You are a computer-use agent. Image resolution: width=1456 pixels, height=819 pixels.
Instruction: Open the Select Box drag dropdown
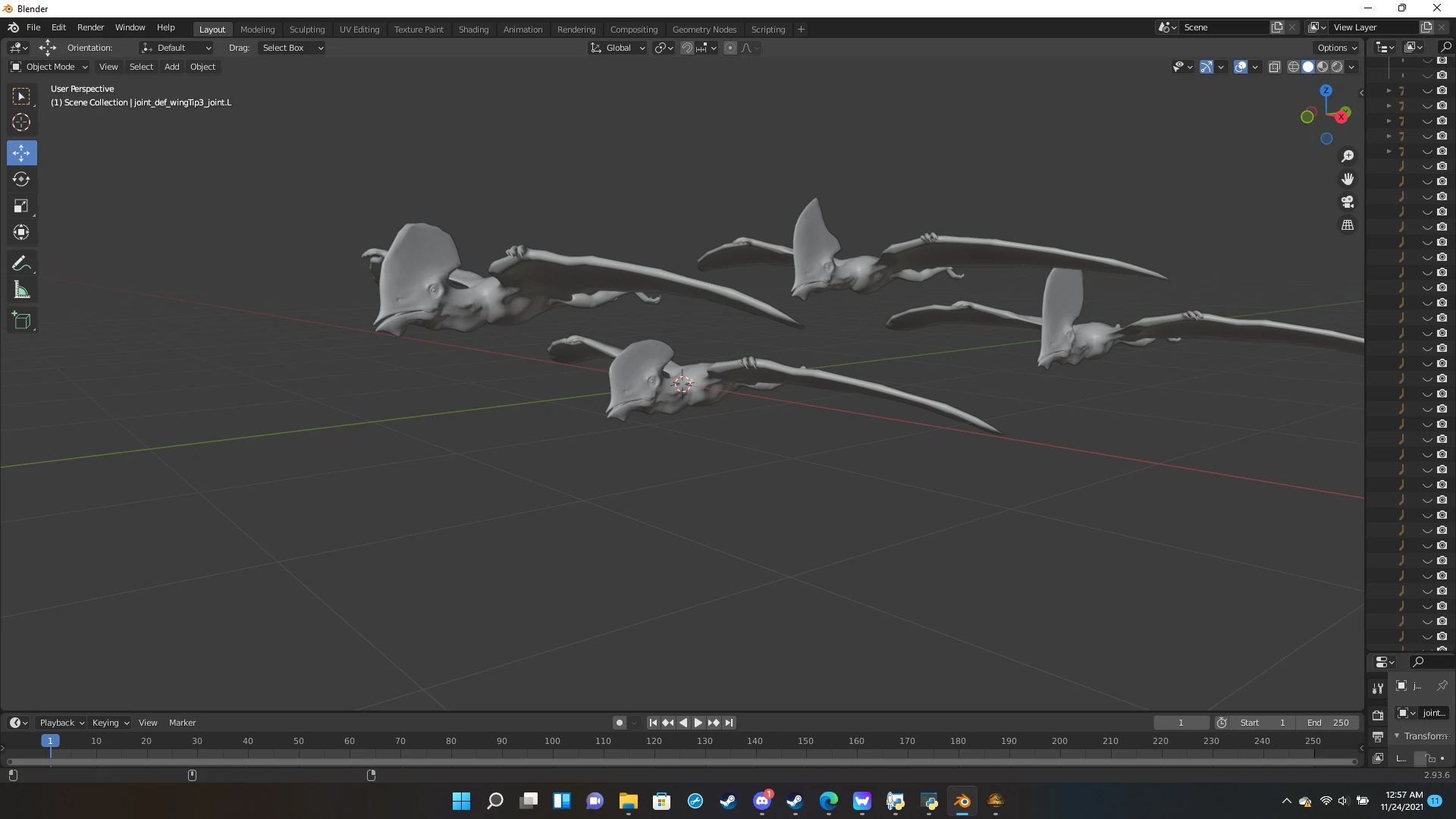point(292,48)
